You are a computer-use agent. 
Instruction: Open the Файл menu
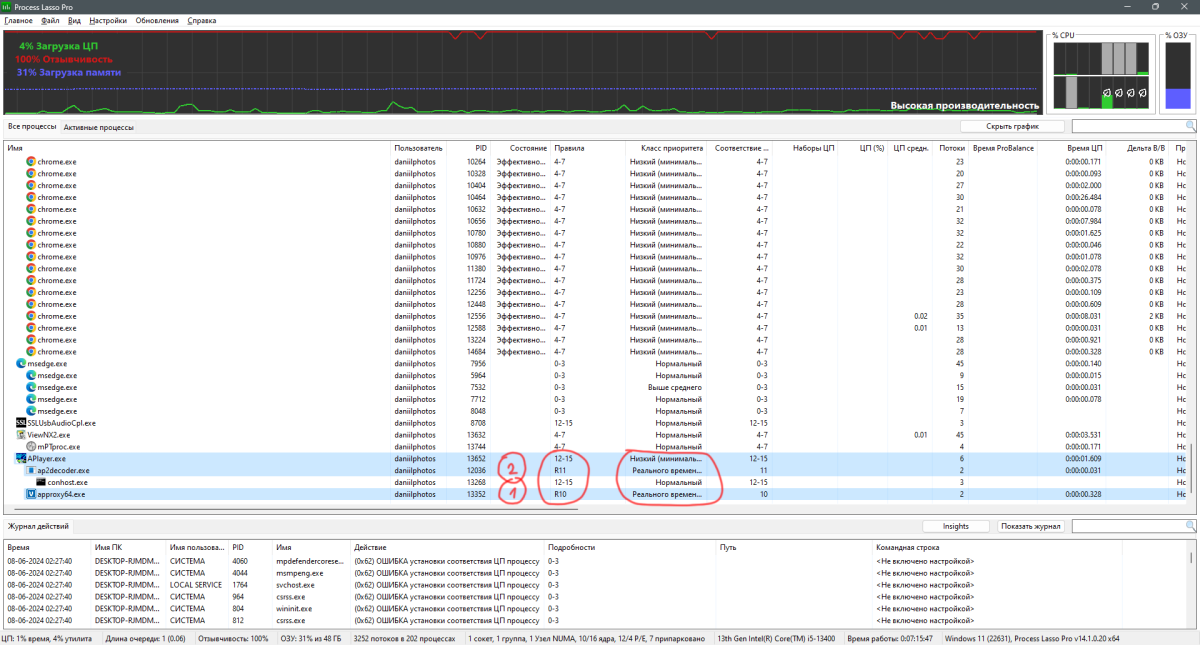[50, 20]
